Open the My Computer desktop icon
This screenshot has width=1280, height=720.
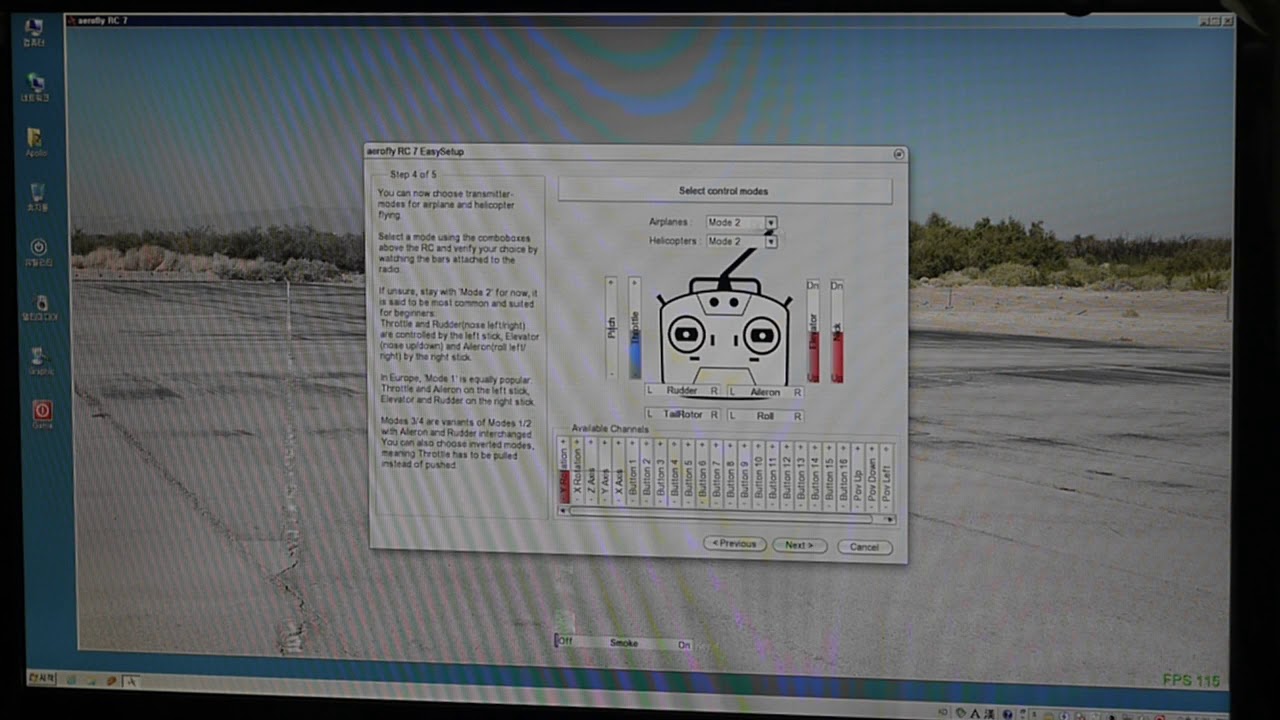pyautogui.click(x=34, y=32)
